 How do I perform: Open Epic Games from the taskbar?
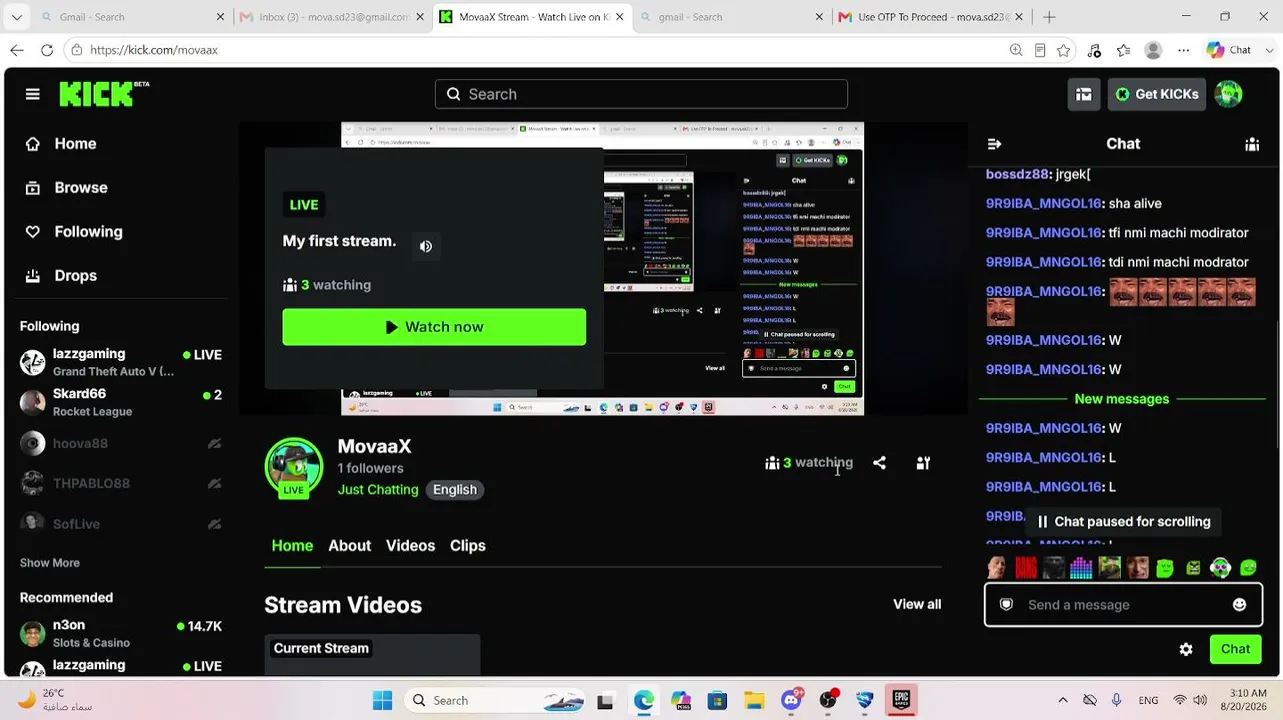(902, 700)
